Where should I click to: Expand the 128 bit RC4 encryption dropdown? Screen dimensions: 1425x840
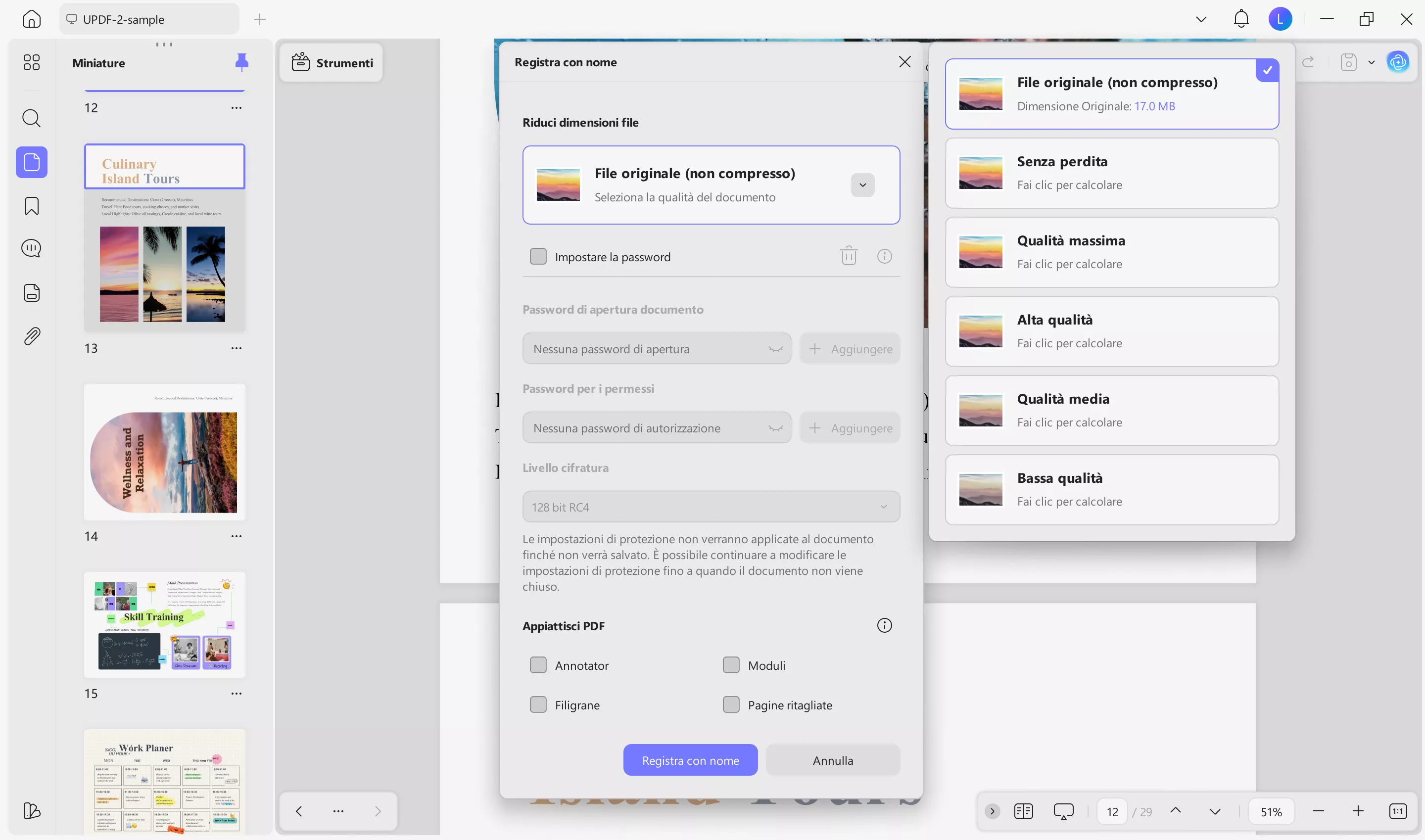tap(883, 506)
